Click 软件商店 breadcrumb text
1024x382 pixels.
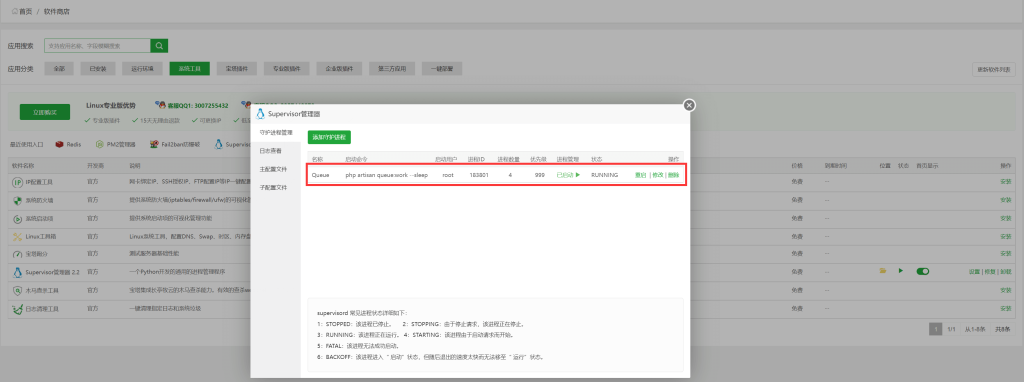click(57, 12)
